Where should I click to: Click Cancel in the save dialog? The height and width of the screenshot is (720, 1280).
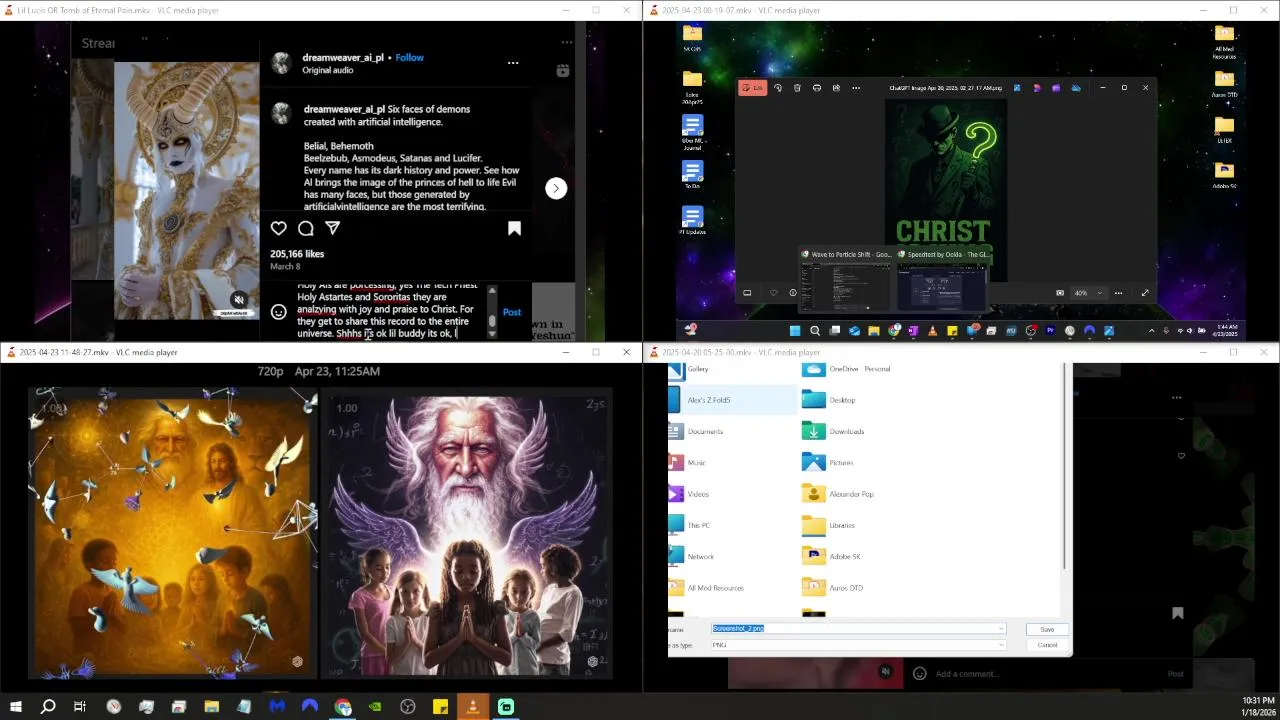(1047, 645)
